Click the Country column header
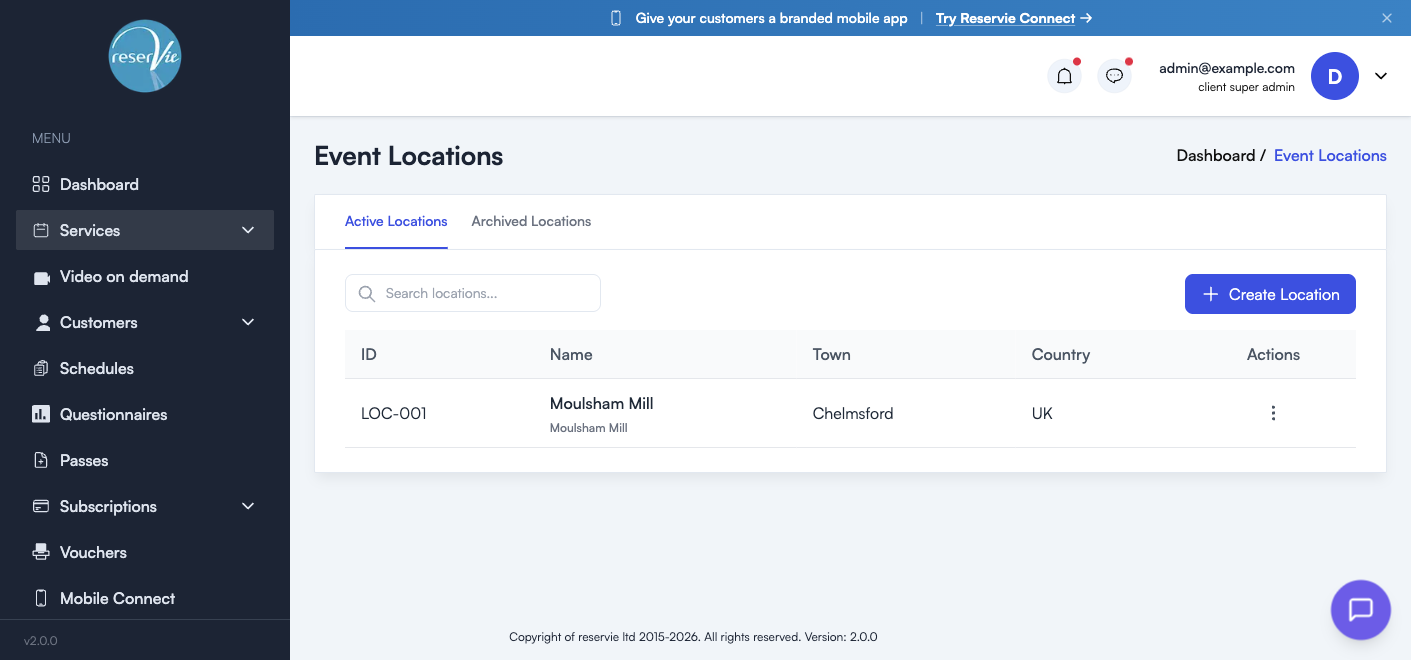This screenshot has width=1411, height=660. [x=1061, y=354]
